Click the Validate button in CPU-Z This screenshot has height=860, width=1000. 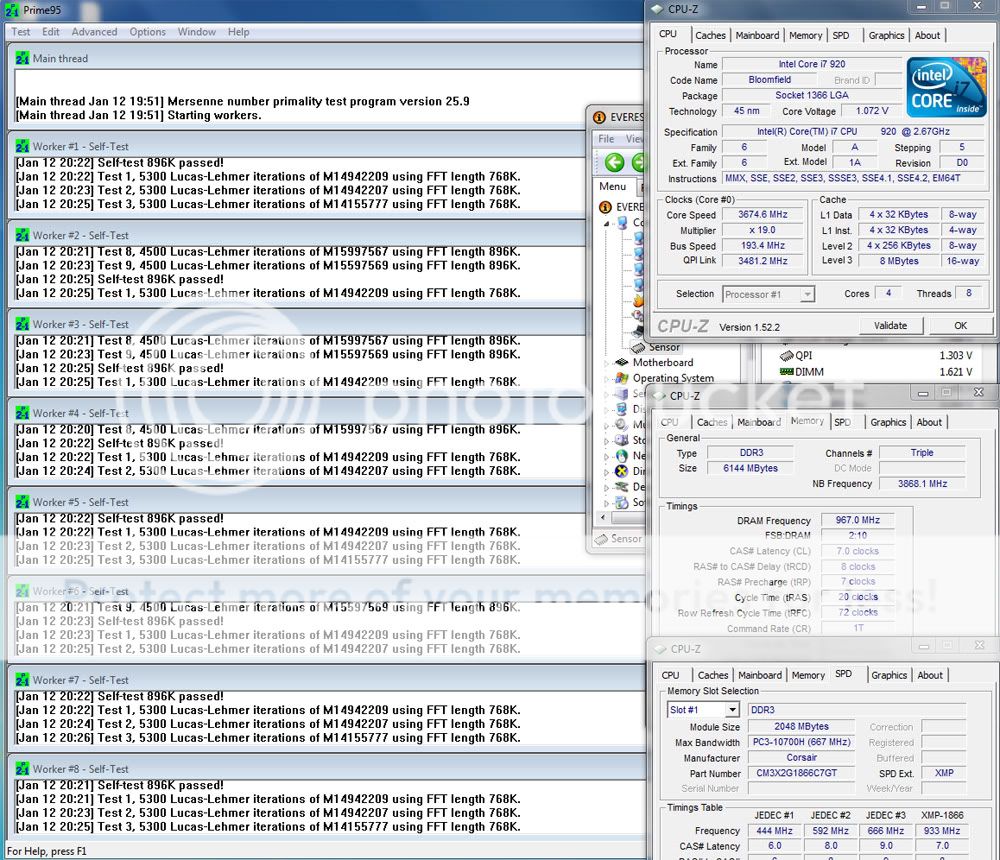pos(890,325)
